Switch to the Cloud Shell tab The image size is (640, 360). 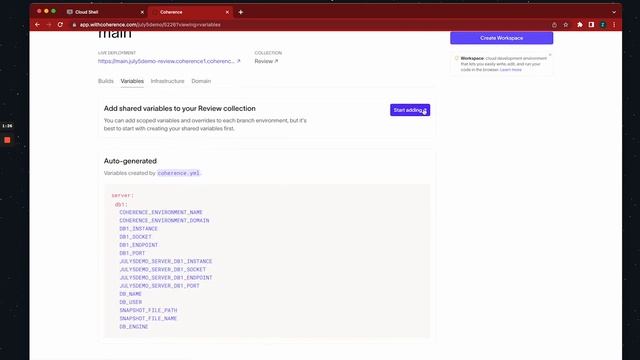point(105,12)
